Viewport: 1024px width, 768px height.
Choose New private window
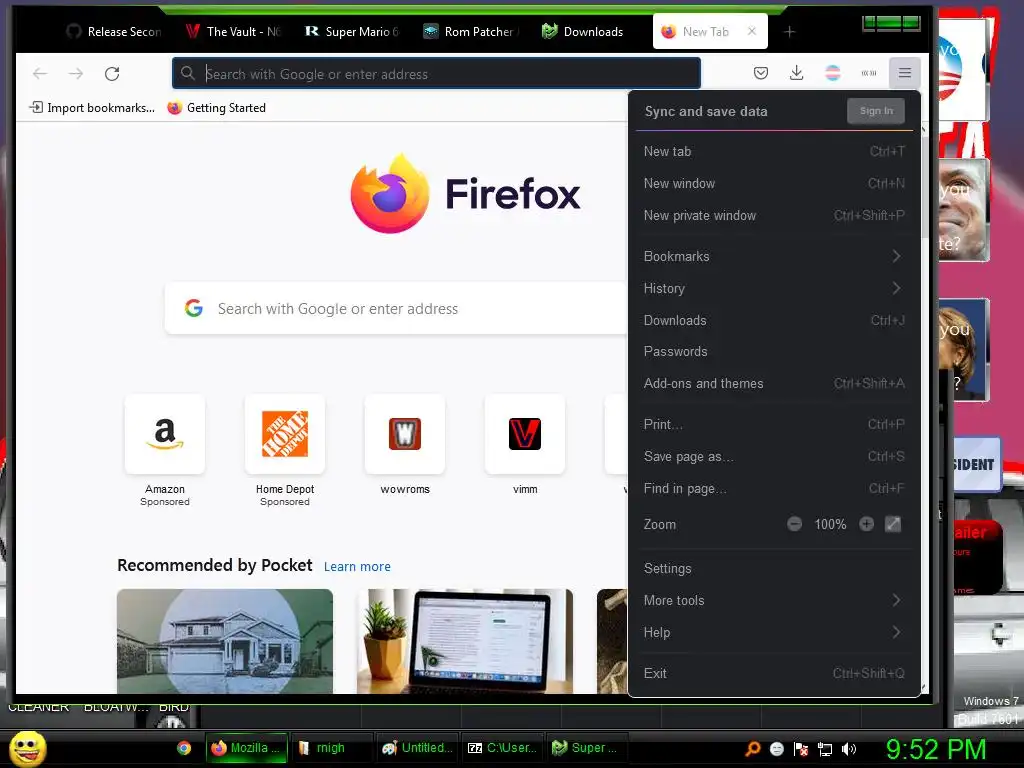click(774, 215)
